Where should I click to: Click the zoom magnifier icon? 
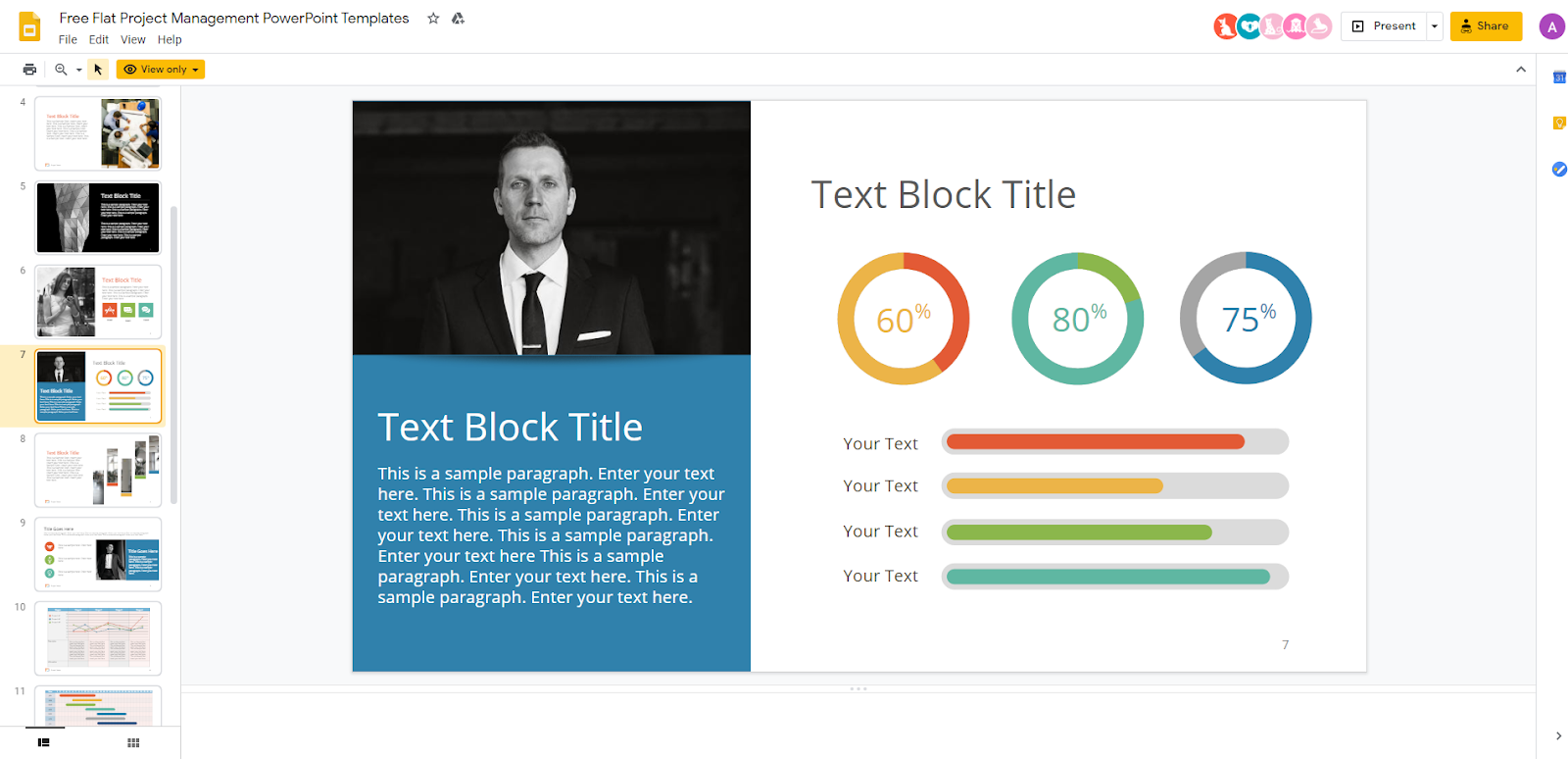[61, 70]
